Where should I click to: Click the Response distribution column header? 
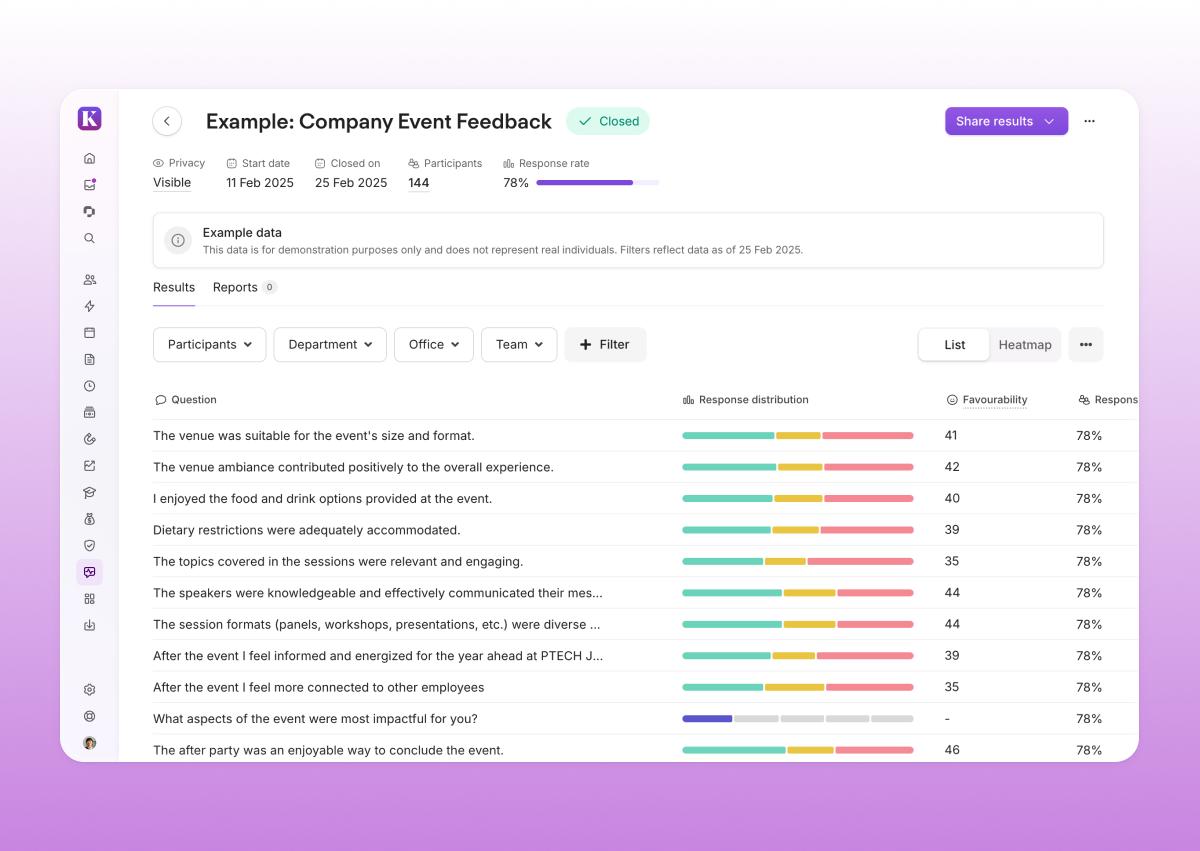(746, 400)
